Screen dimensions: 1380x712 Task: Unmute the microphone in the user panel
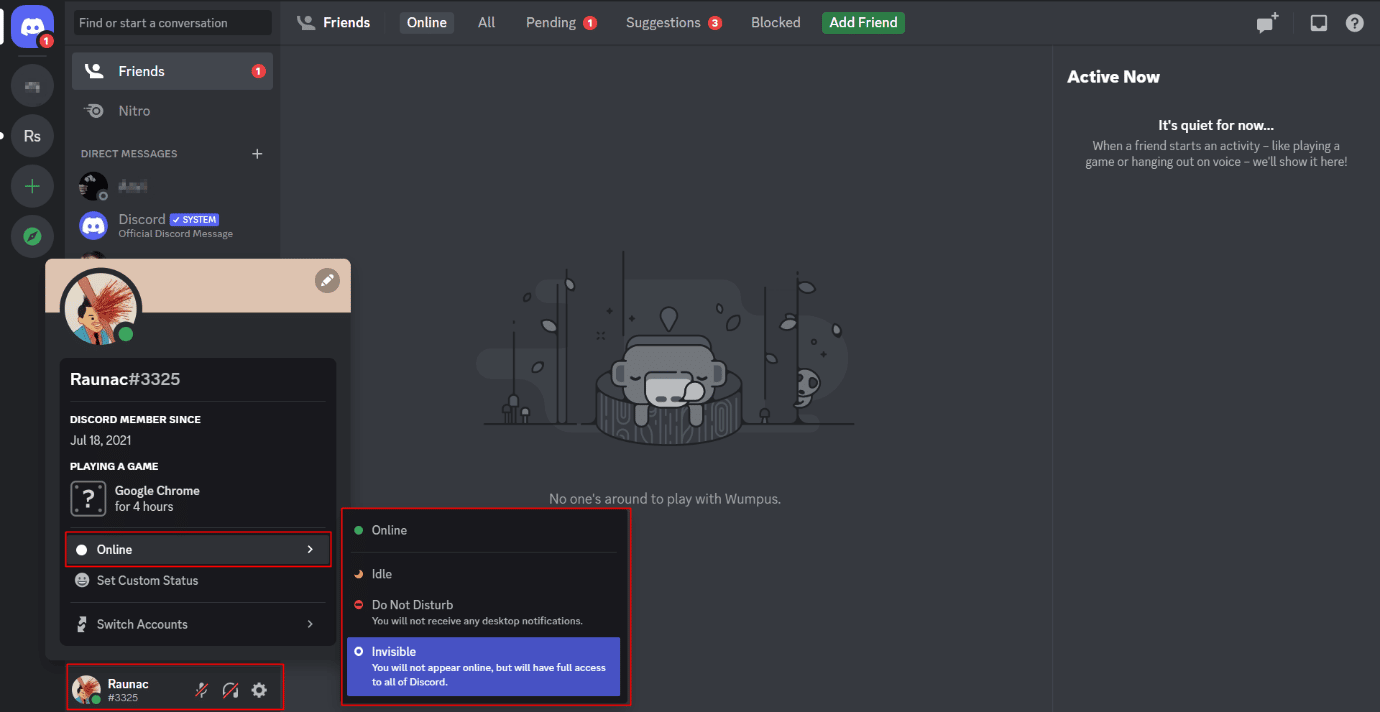199,689
